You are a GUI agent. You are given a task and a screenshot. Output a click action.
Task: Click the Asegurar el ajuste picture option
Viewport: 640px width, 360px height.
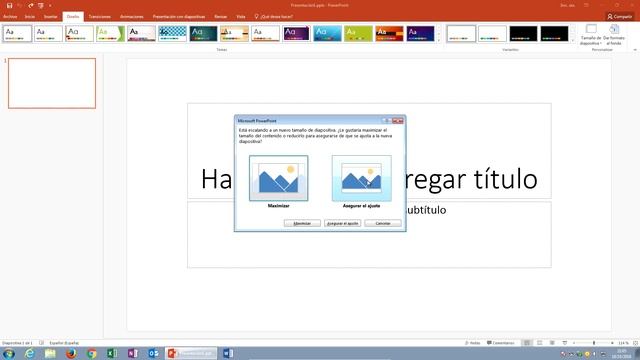[x=362, y=178]
